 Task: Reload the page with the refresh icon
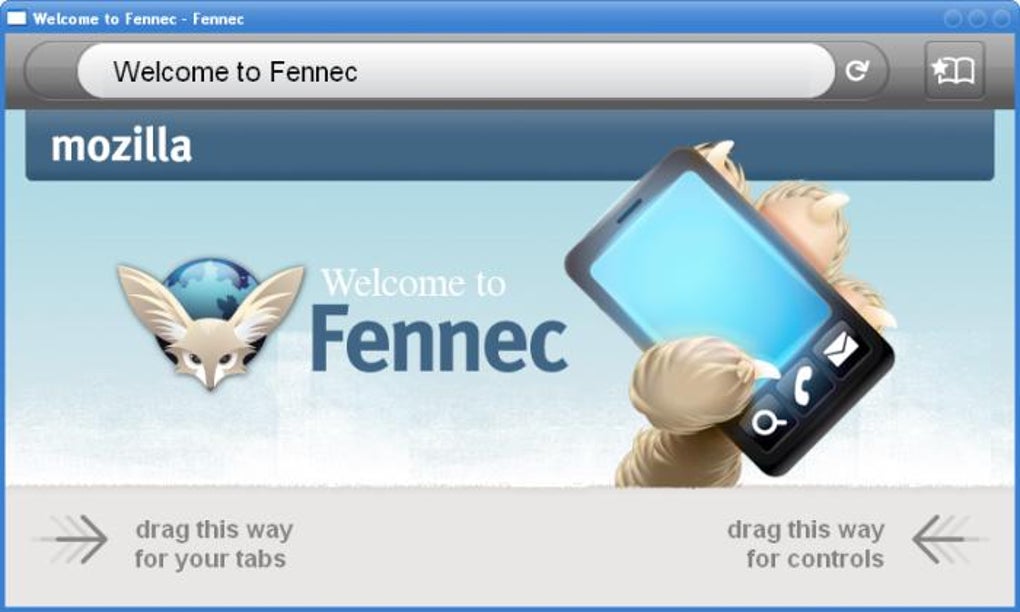(857, 70)
